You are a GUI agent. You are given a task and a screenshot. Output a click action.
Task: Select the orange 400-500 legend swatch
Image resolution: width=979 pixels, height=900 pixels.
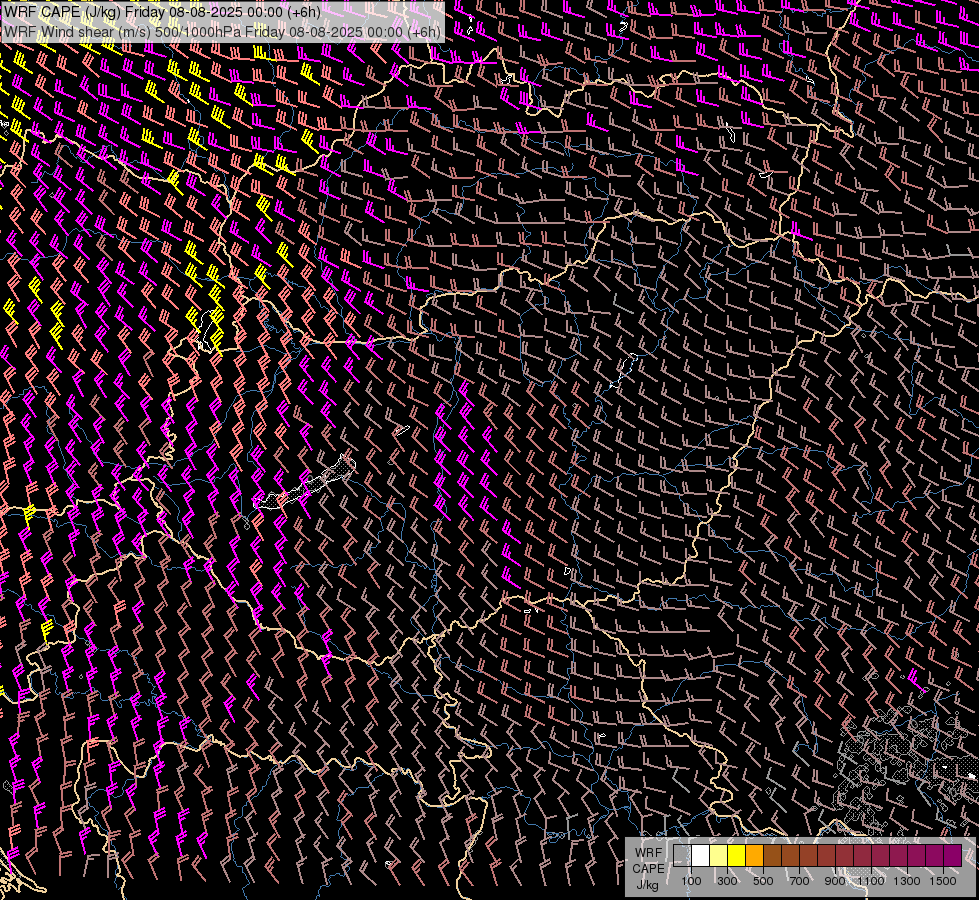click(754, 856)
